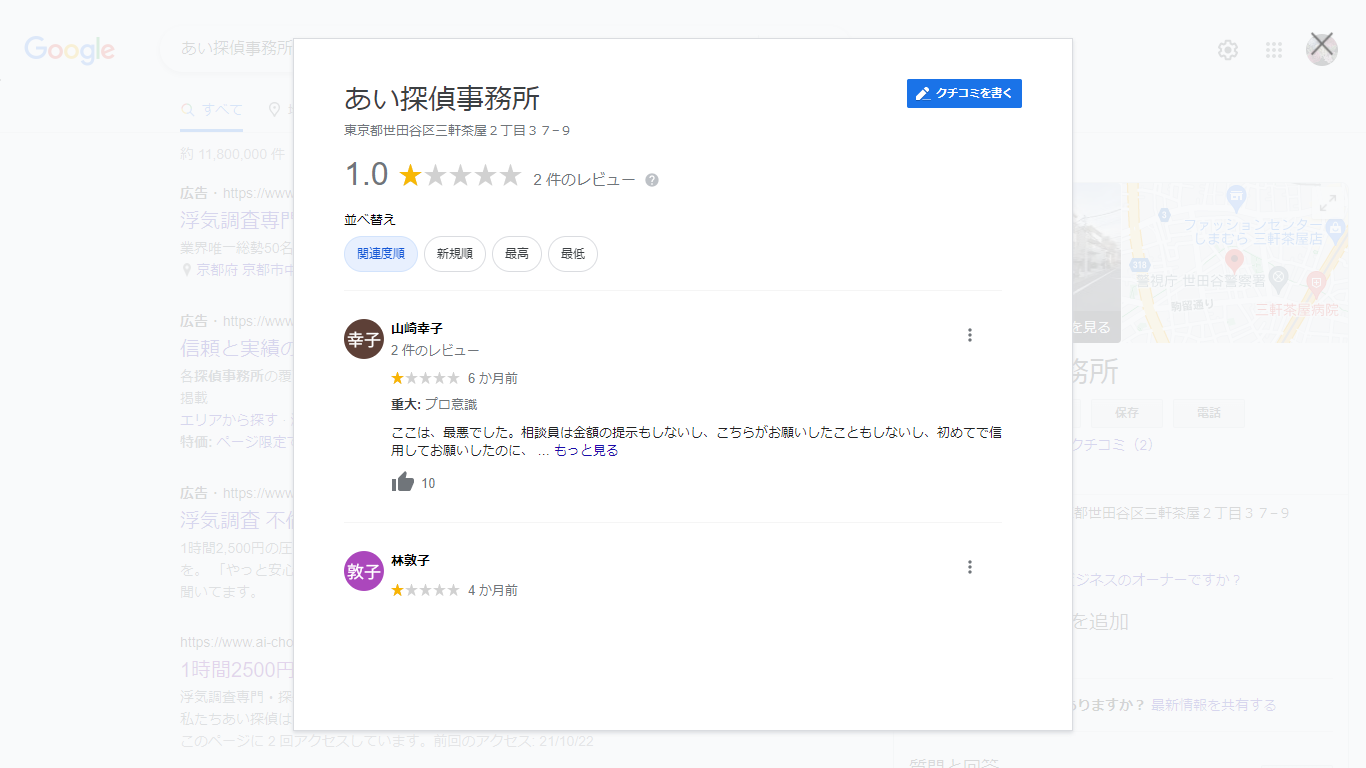The image size is (1366, 768).
Task: Expand the review with もっと見る
Action: coord(586,451)
